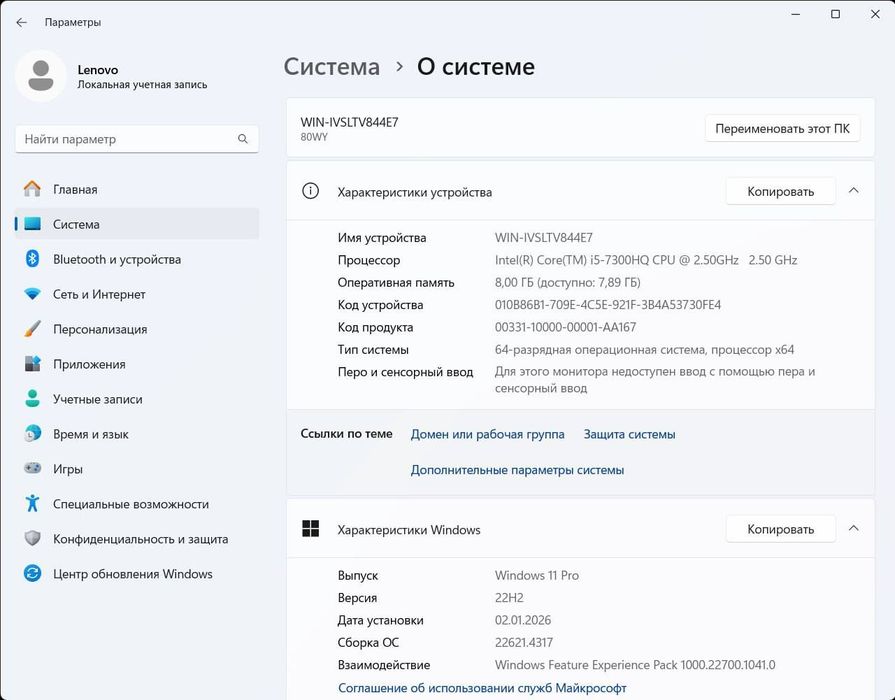Viewport: 895px width, 700px height.
Task: Click the Apps icon in sidebar
Action: click(32, 364)
